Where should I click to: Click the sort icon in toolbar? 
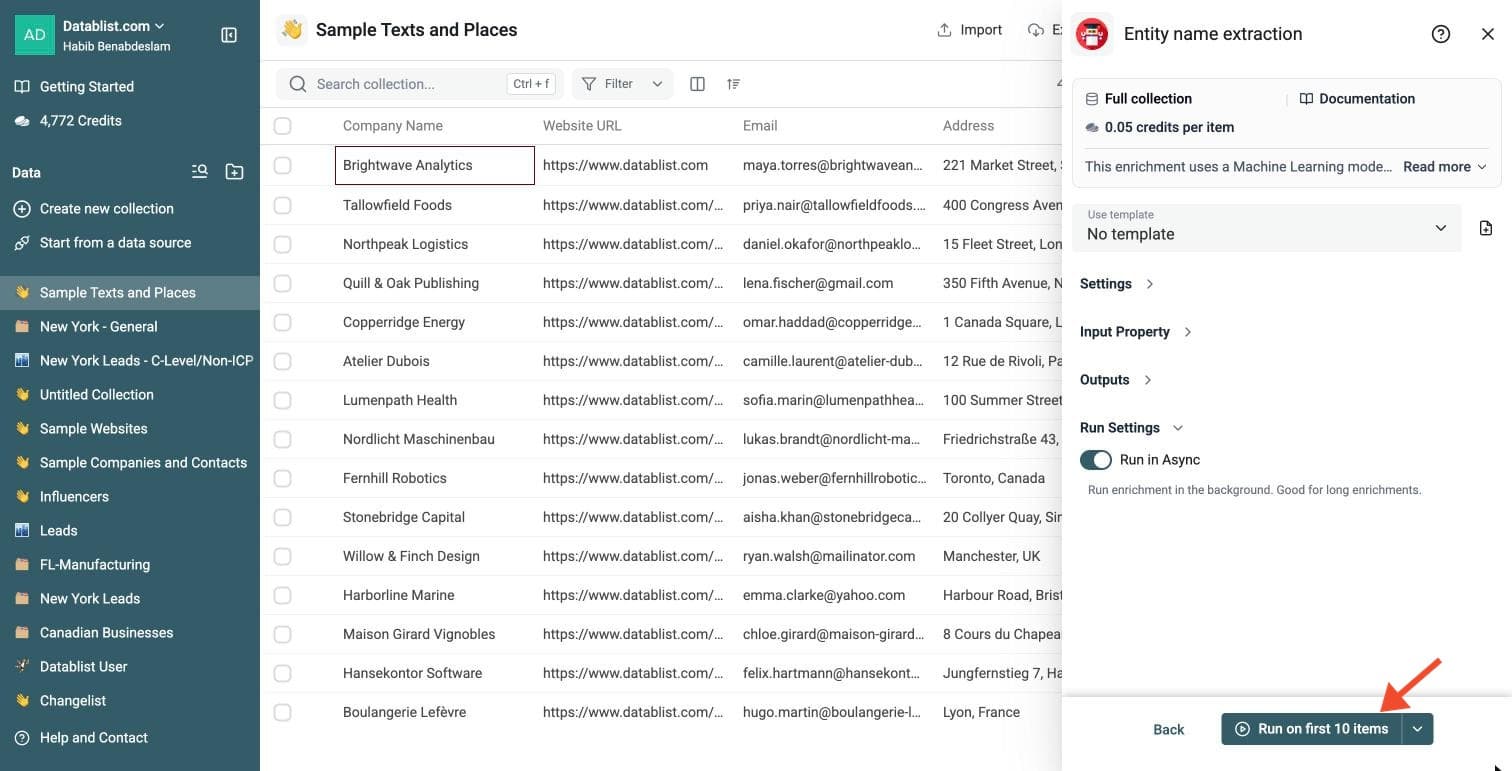(x=734, y=84)
